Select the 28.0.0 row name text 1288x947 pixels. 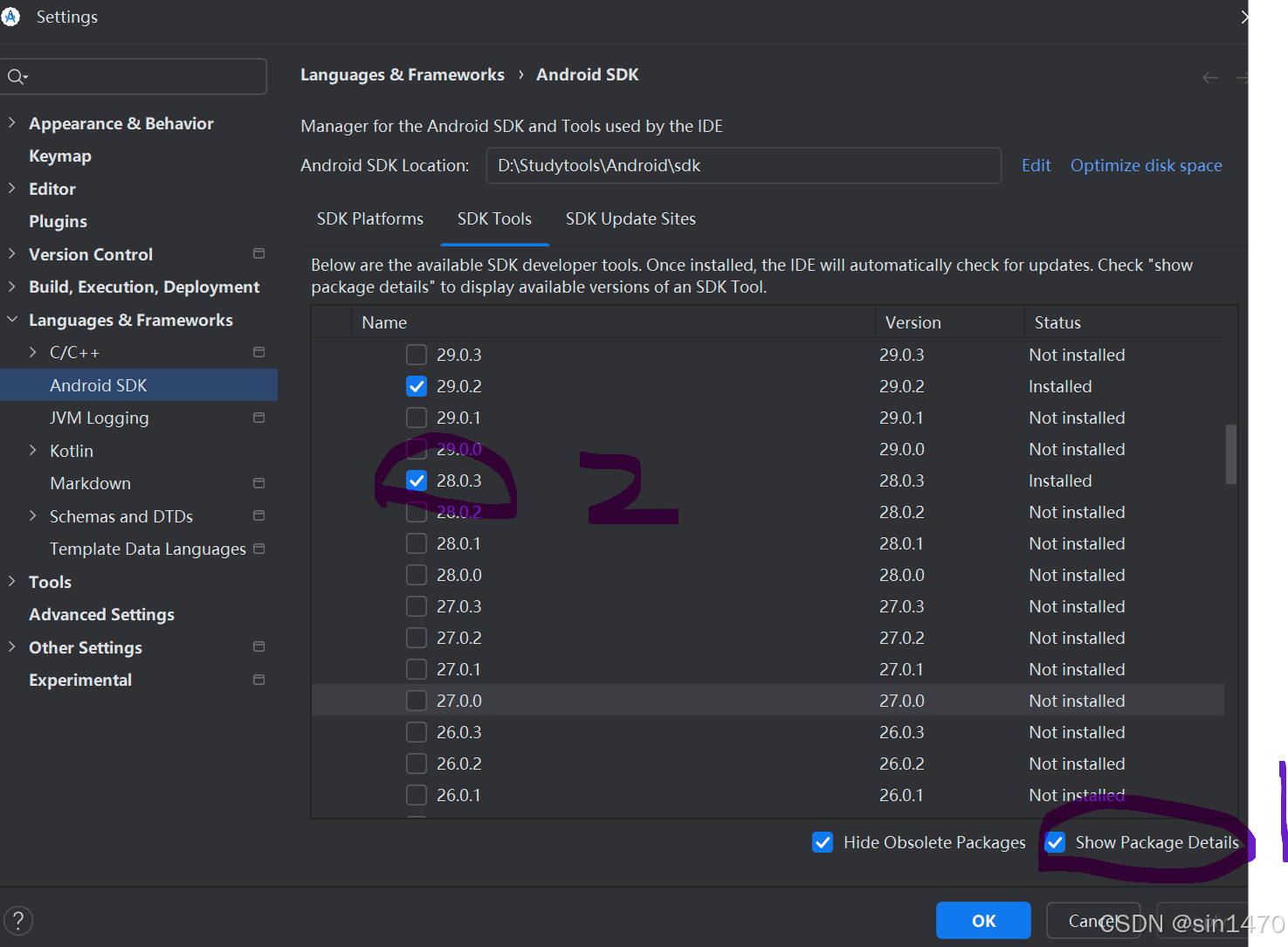click(x=459, y=575)
